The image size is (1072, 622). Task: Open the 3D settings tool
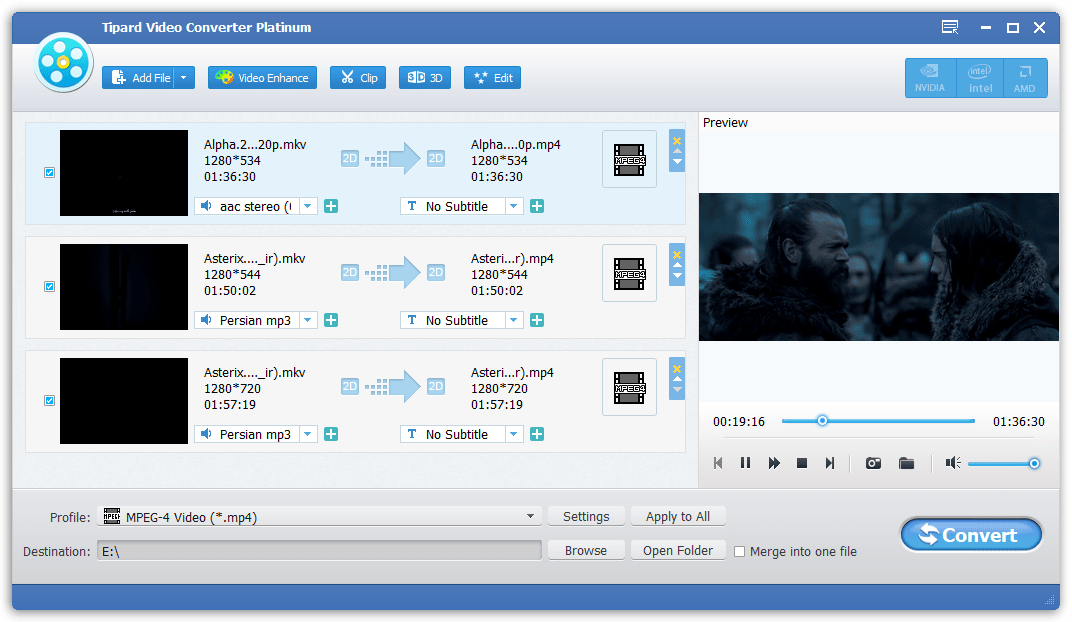tap(425, 78)
